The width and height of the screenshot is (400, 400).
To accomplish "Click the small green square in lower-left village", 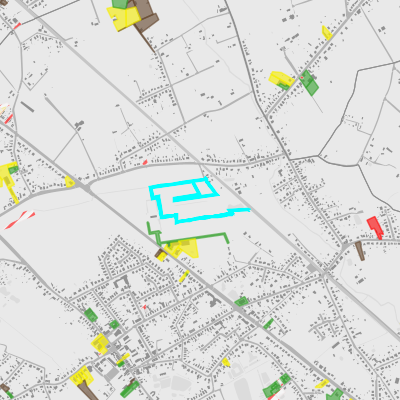I will point(114,324).
